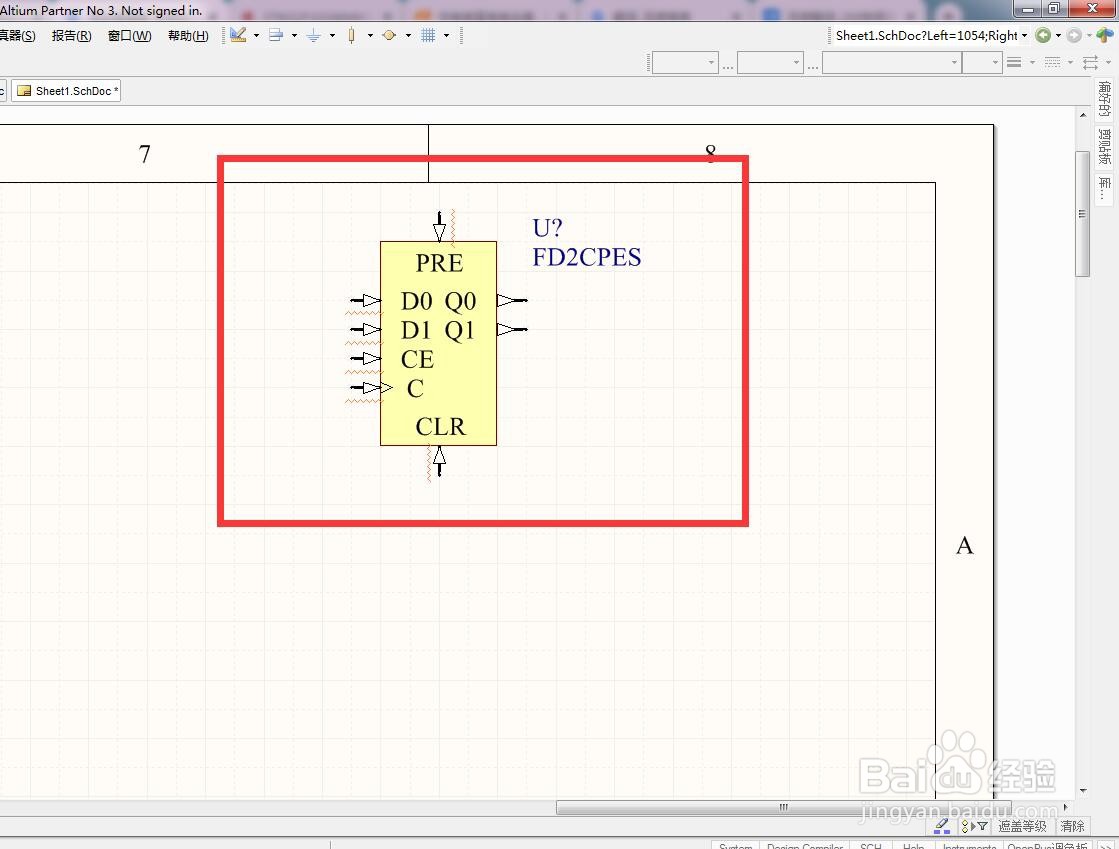
Task: Expand the alignment tools dropdown arrow
Action: click(x=294, y=35)
